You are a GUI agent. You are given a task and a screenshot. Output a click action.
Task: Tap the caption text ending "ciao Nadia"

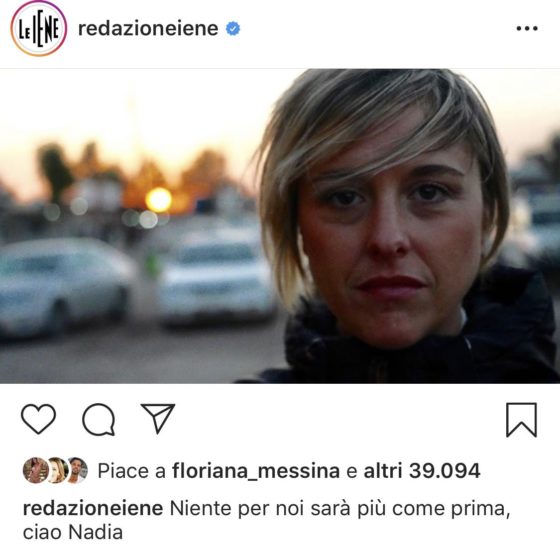coord(267,520)
